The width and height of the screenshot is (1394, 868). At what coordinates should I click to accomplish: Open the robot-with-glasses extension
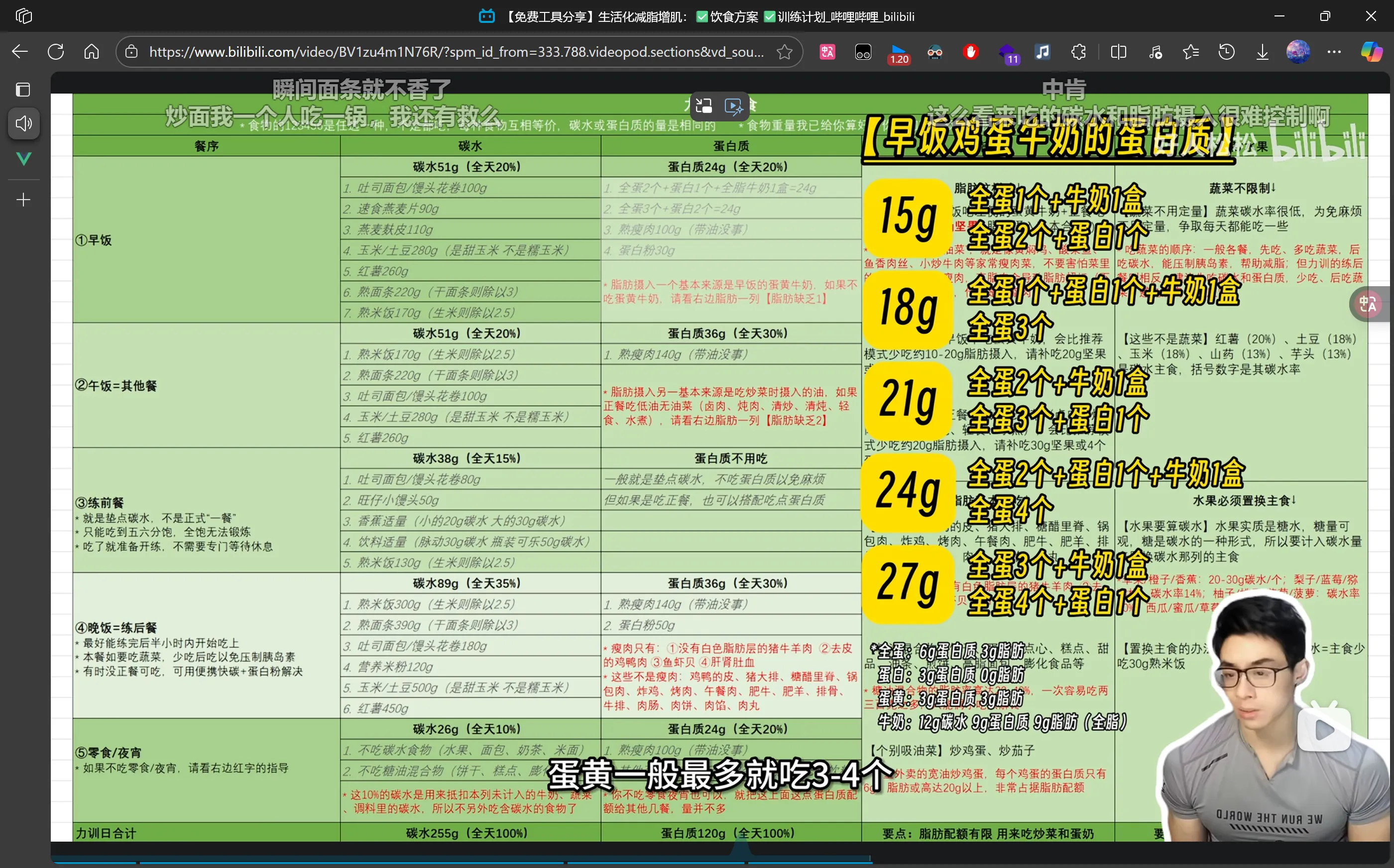[x=934, y=52]
